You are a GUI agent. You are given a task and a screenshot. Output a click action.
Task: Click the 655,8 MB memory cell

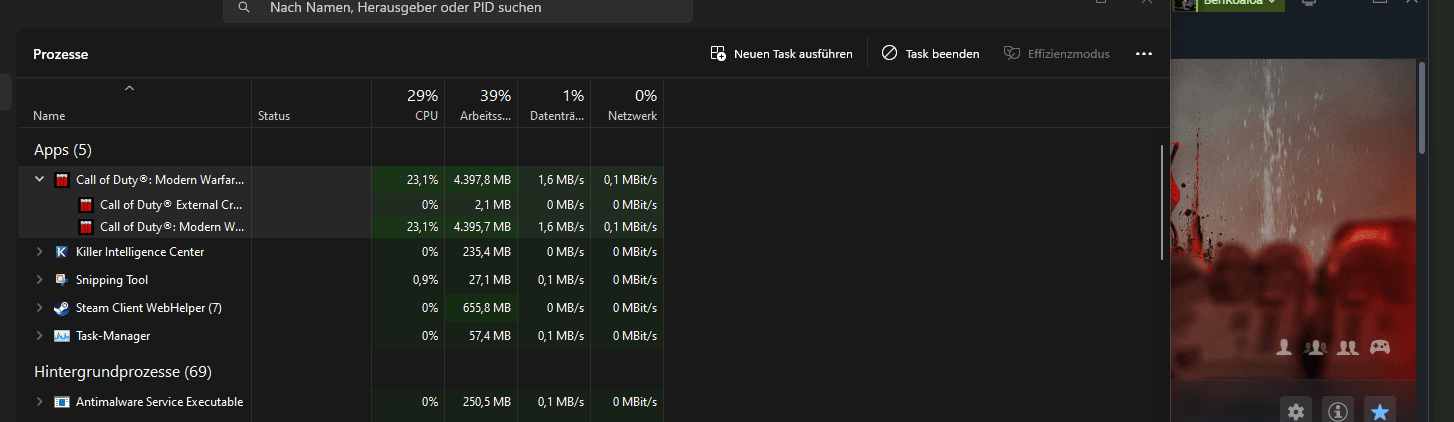[482, 308]
